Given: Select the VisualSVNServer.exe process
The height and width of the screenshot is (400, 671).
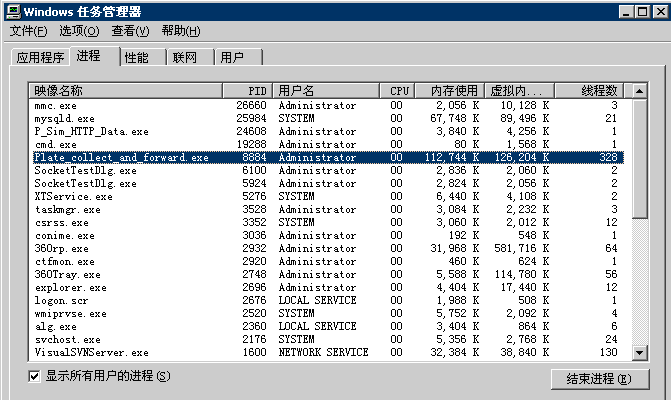Looking at the screenshot, I should (x=328, y=352).
